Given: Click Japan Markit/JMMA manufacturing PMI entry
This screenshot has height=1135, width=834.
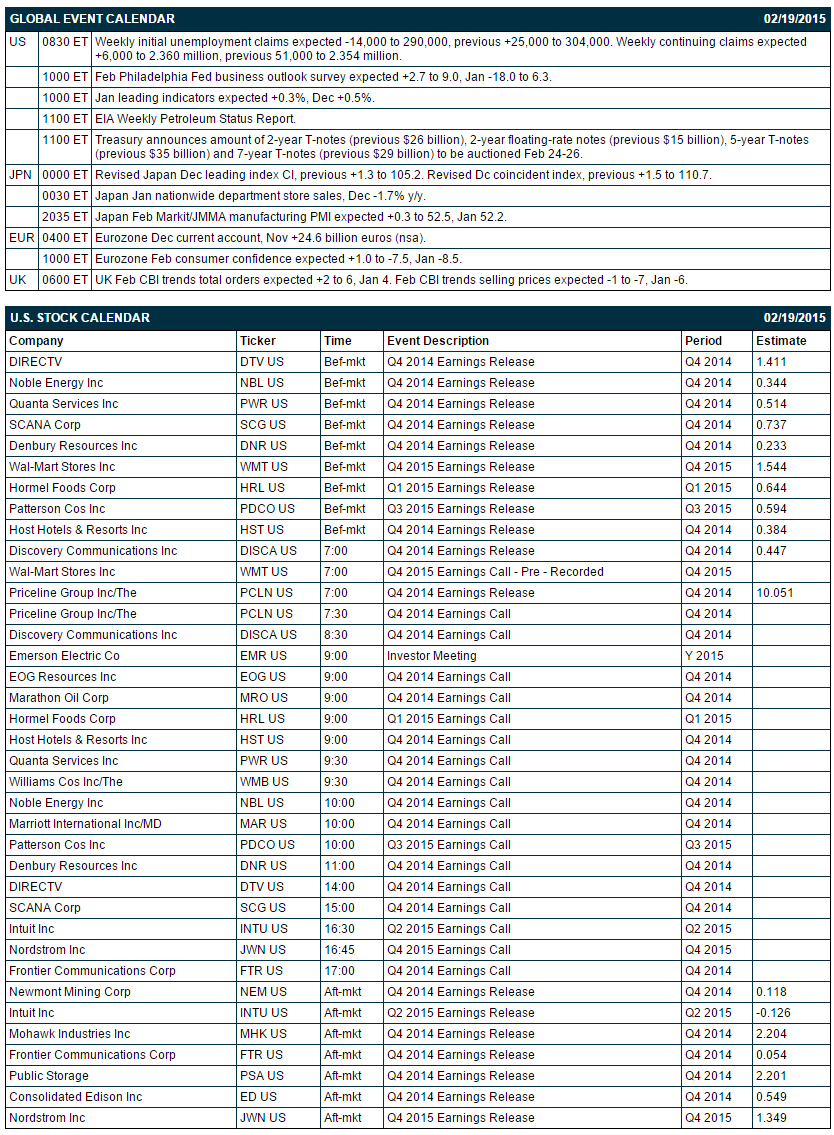Looking at the screenshot, I should [x=300, y=217].
